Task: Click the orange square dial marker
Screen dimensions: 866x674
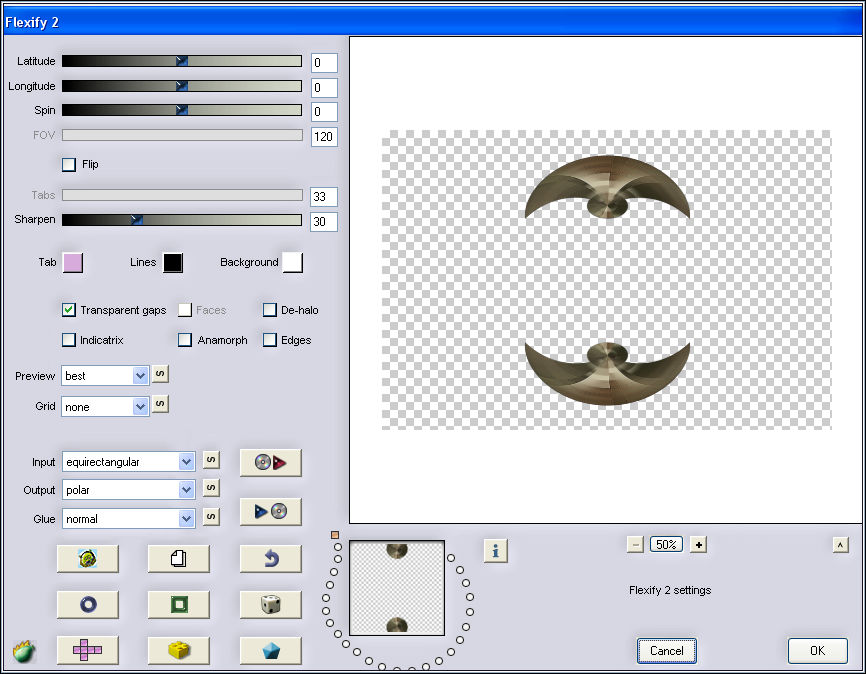Action: tap(335, 535)
